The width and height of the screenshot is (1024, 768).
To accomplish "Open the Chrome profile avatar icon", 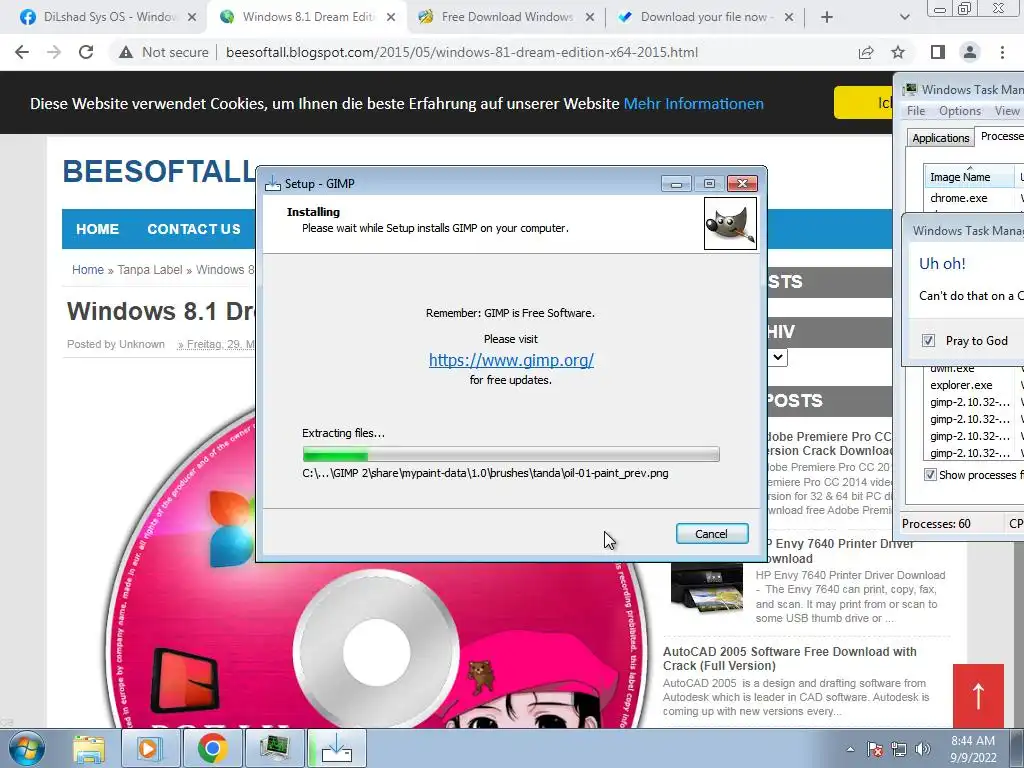I will coord(970,52).
